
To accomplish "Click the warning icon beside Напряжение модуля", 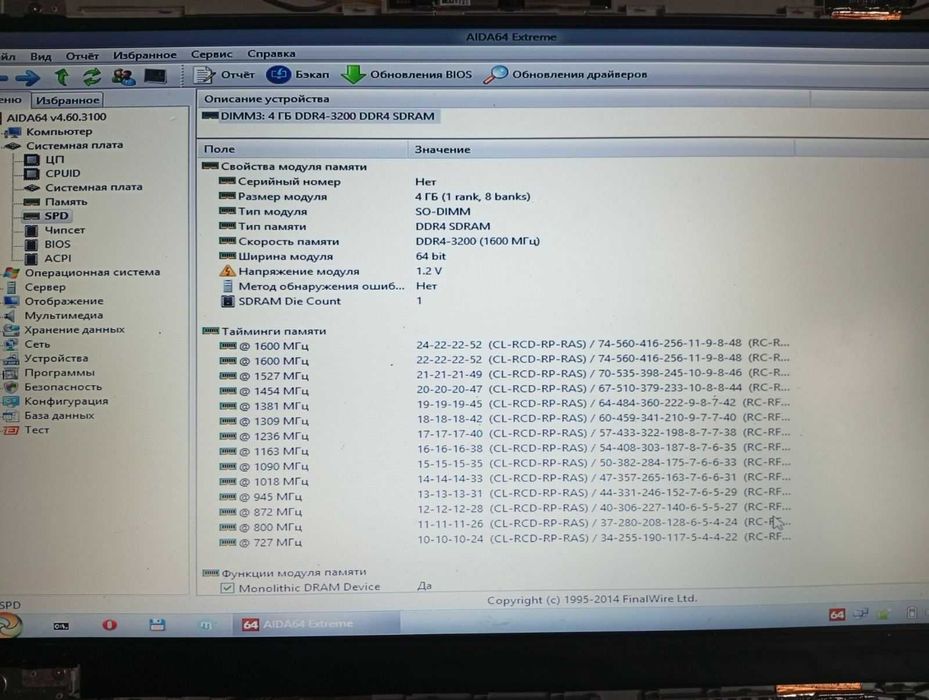I will tap(228, 271).
